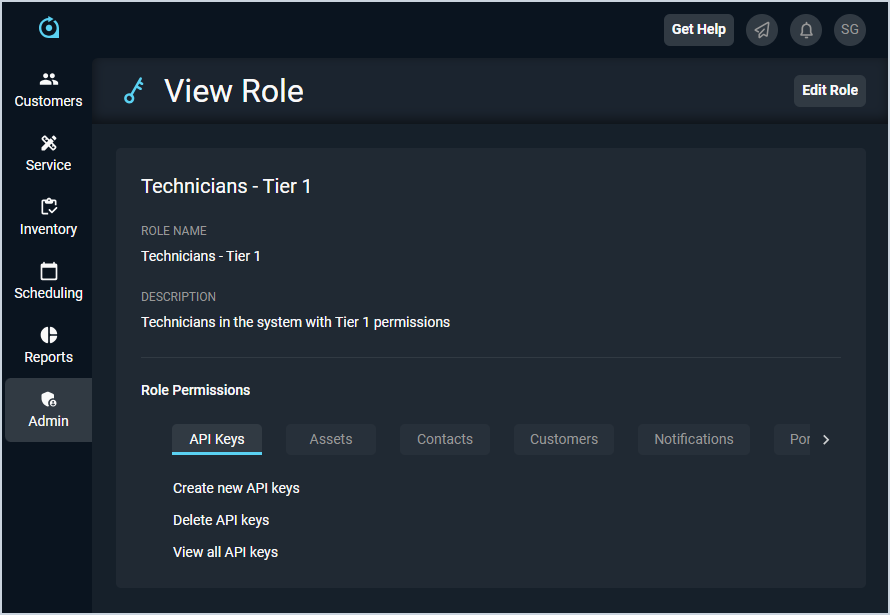Click the View all API keys permission
Screen dimensions: 890x615
click(x=225, y=552)
